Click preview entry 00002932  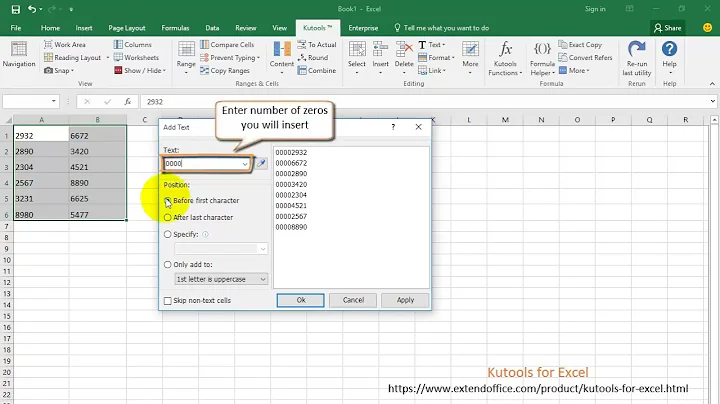(291, 152)
